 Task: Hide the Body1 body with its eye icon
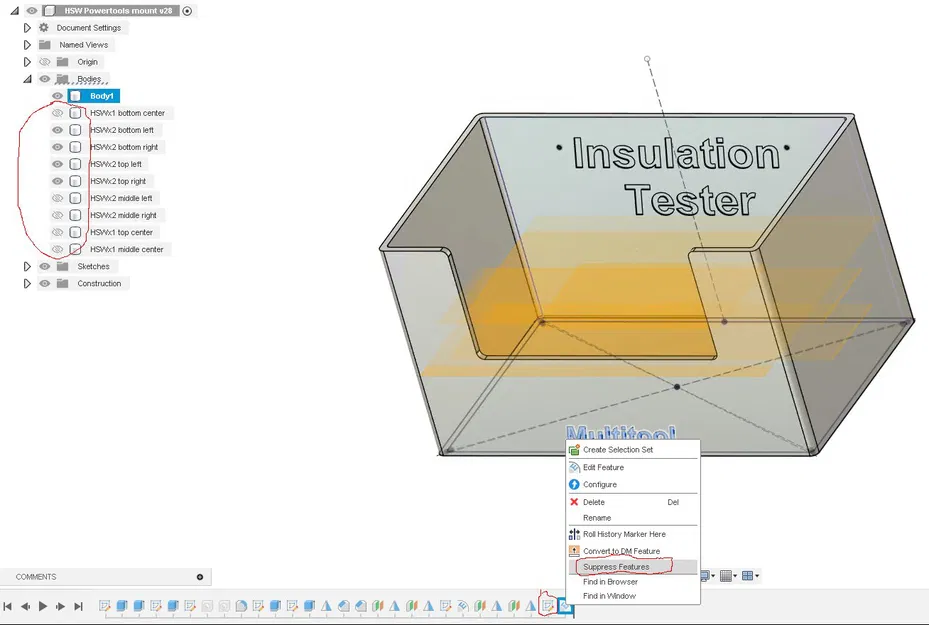57,95
